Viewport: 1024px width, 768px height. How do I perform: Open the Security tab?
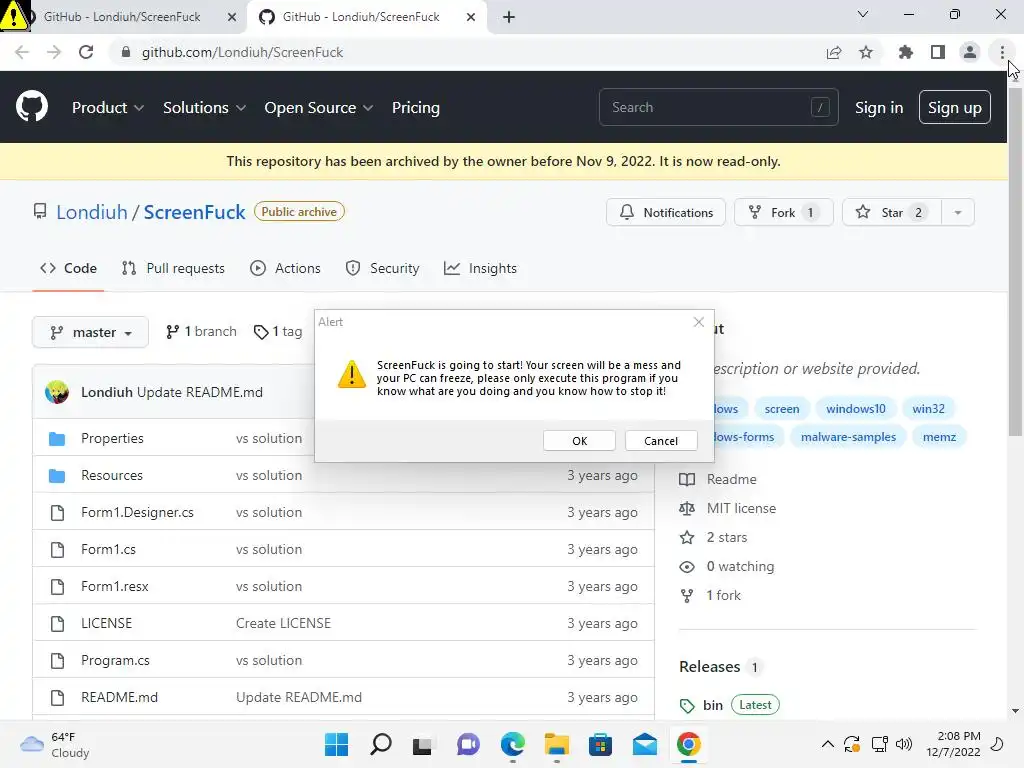[383, 268]
